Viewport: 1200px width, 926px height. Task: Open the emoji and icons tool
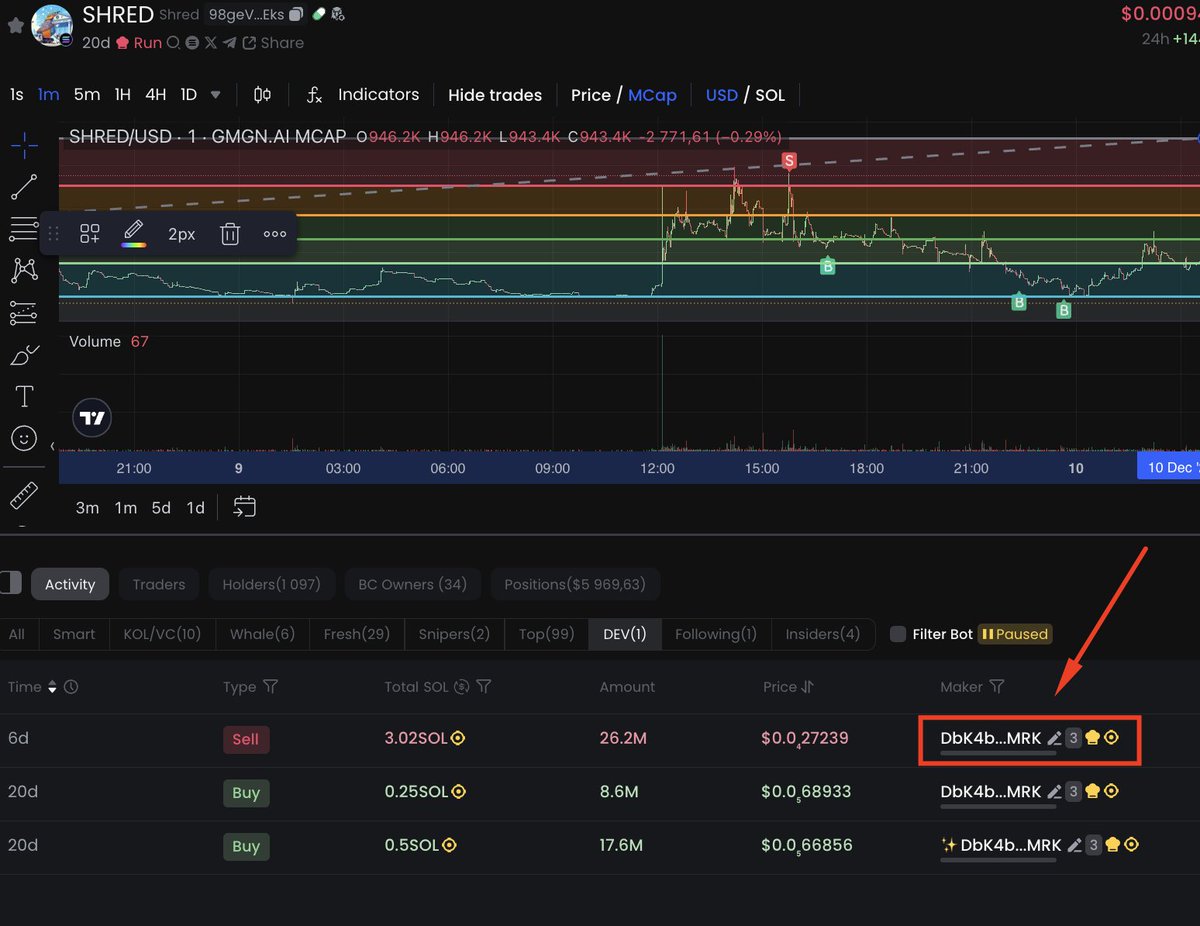tap(24, 438)
